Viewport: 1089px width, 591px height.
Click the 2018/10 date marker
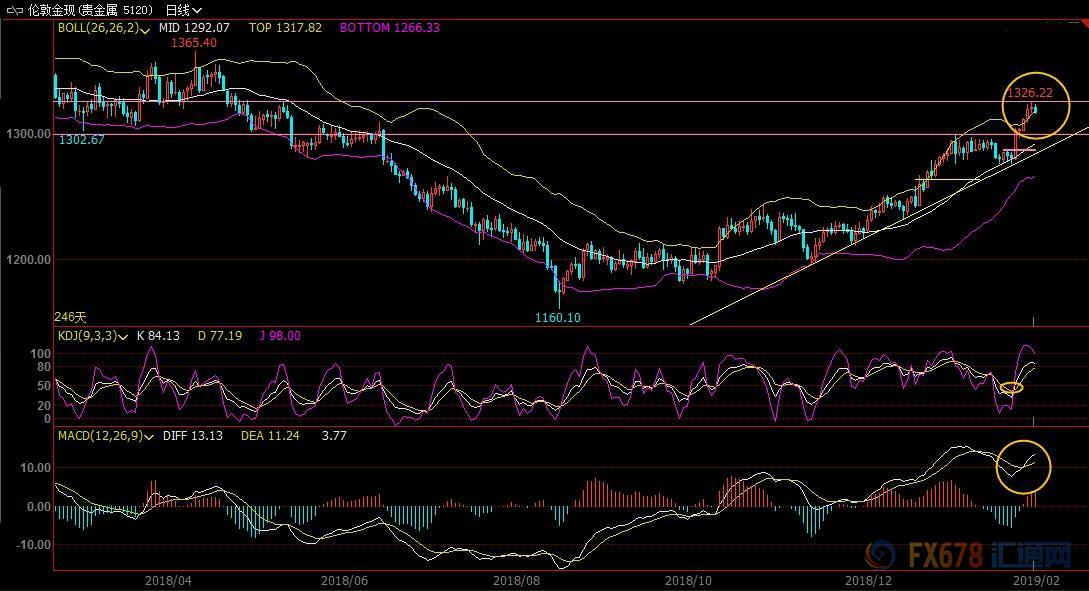[x=688, y=581]
